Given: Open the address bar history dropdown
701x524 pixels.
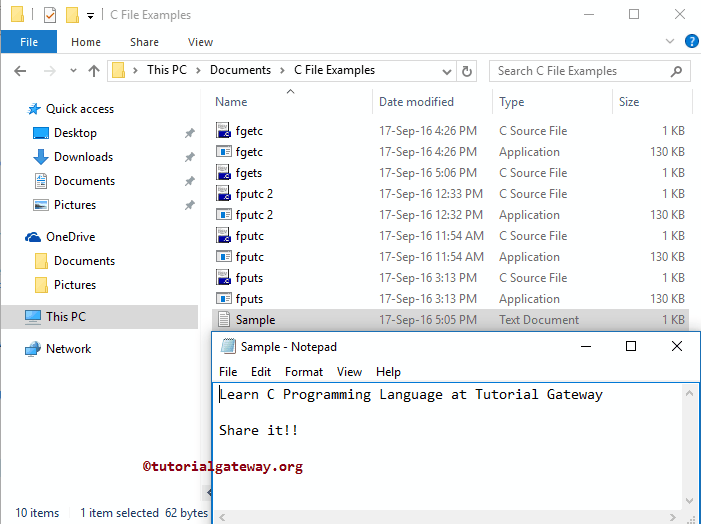Looking at the screenshot, I should click(x=446, y=72).
